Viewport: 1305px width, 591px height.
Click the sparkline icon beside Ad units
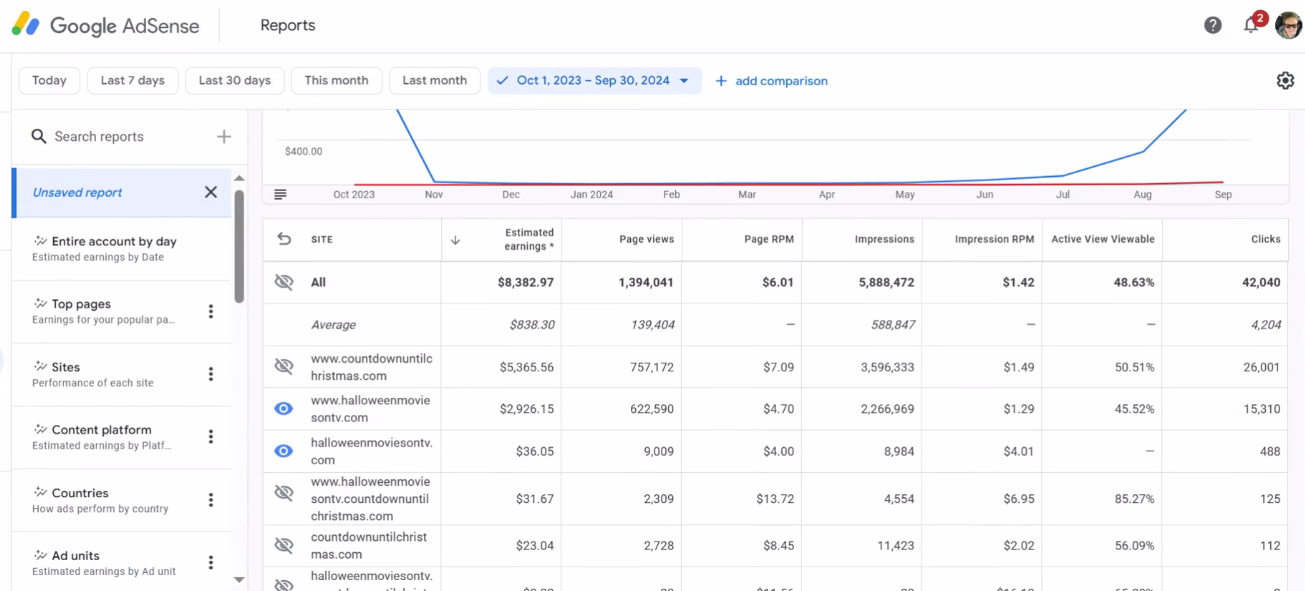(x=40, y=556)
